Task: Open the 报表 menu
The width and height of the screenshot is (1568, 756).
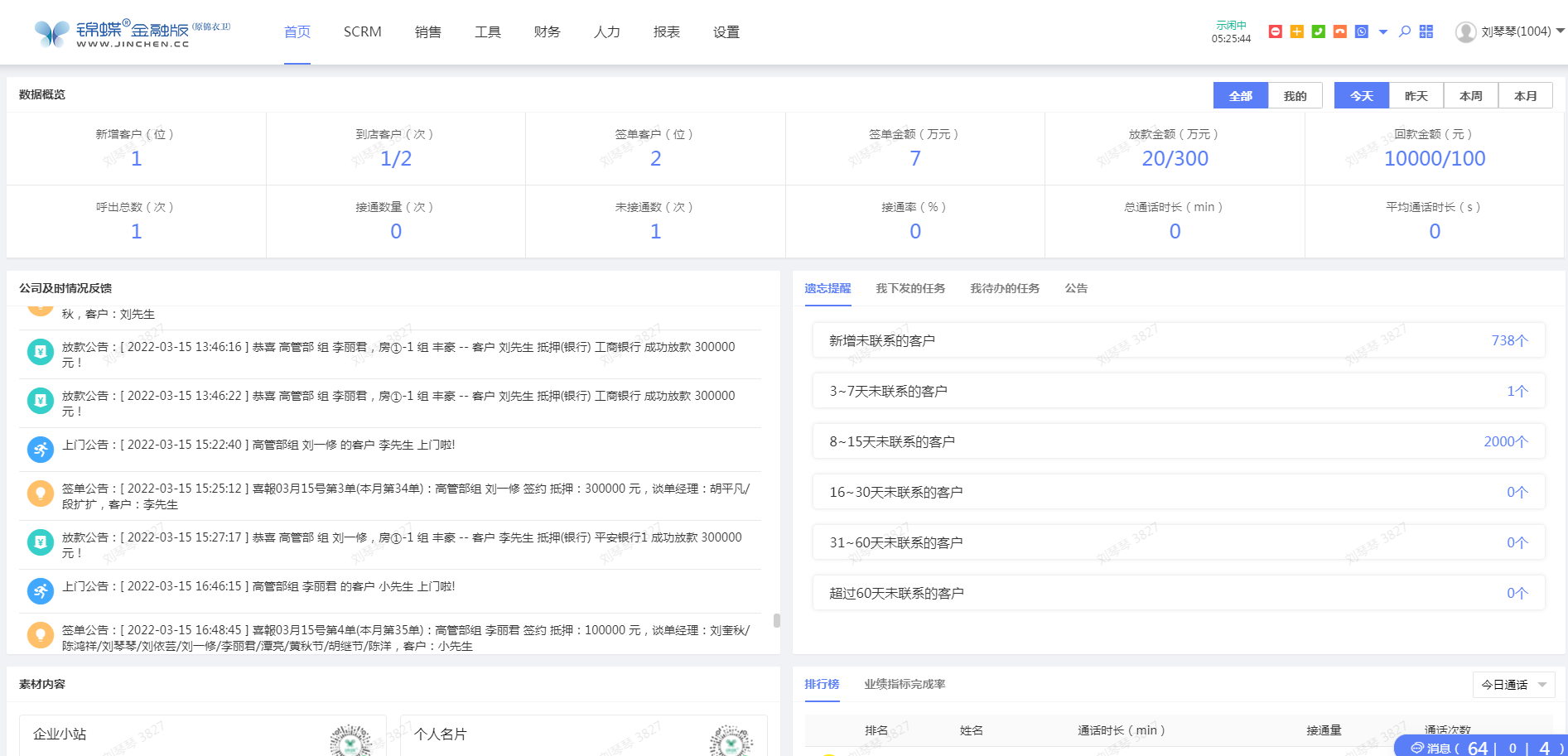Action: point(667,31)
